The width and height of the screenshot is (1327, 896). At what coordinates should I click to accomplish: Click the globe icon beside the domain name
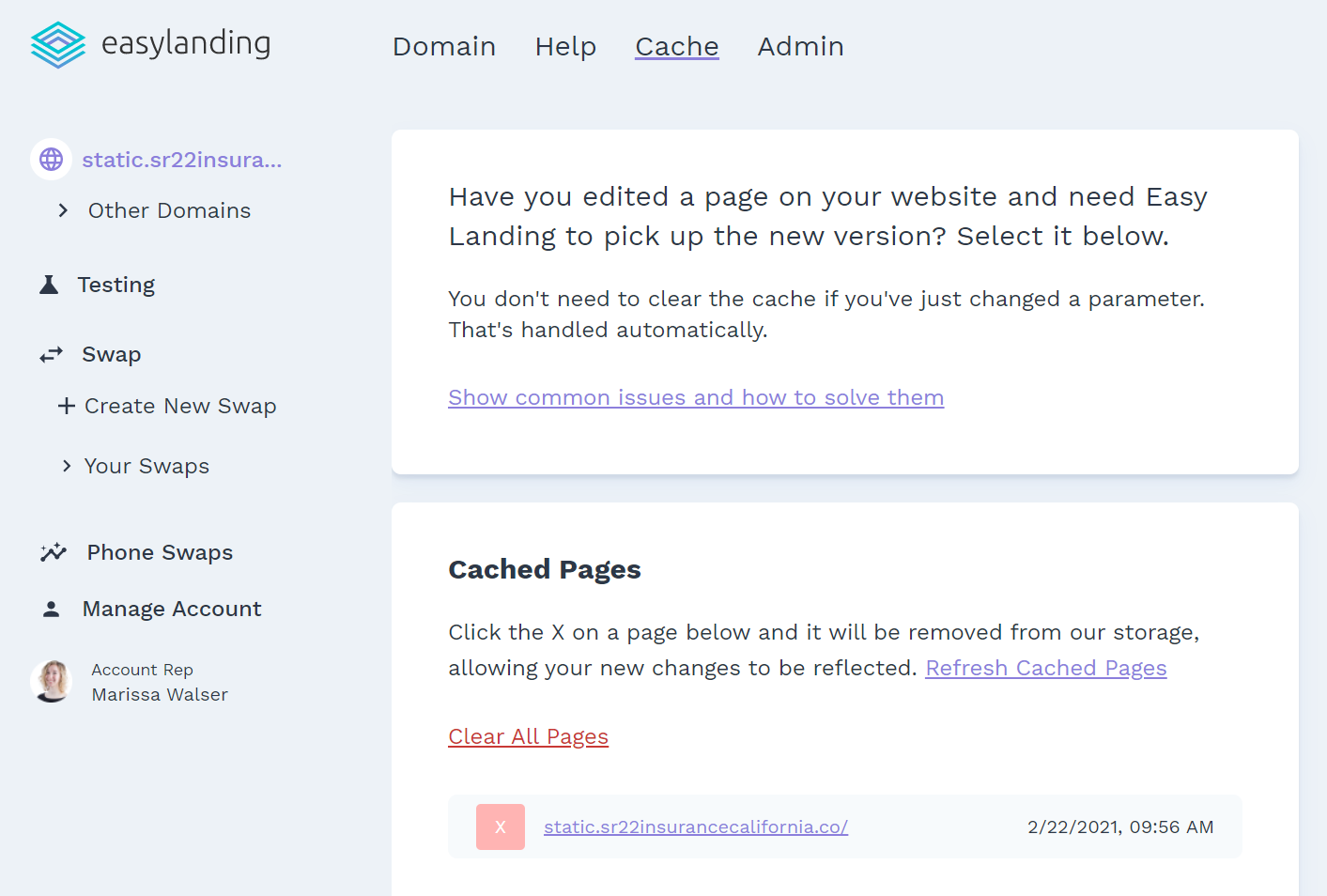tap(52, 160)
